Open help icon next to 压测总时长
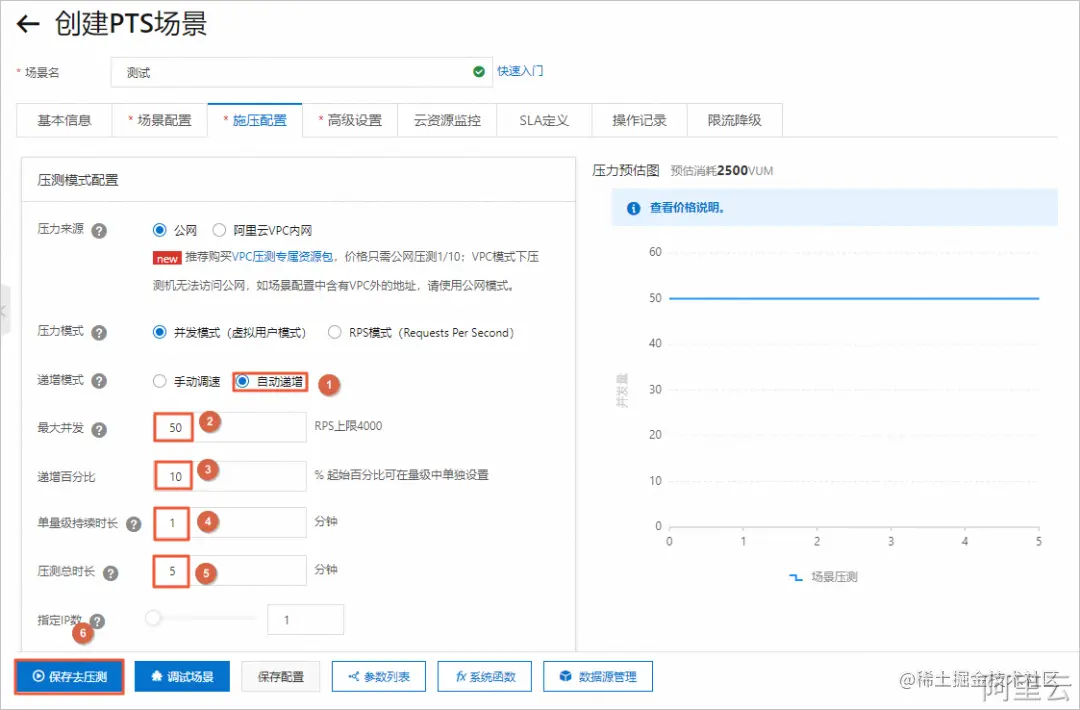Viewport: 1080px width, 710px height. pos(110,572)
